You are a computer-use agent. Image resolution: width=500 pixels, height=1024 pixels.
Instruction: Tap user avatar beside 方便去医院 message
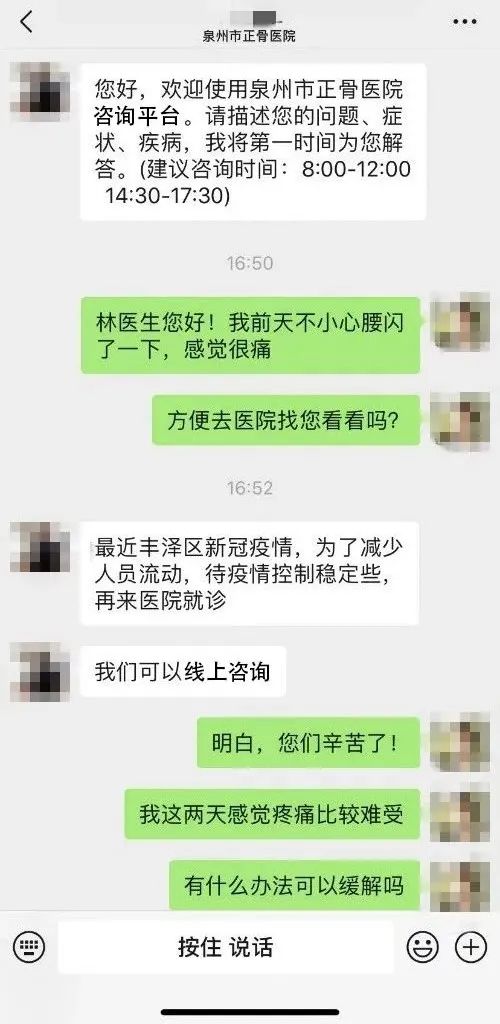[460, 421]
